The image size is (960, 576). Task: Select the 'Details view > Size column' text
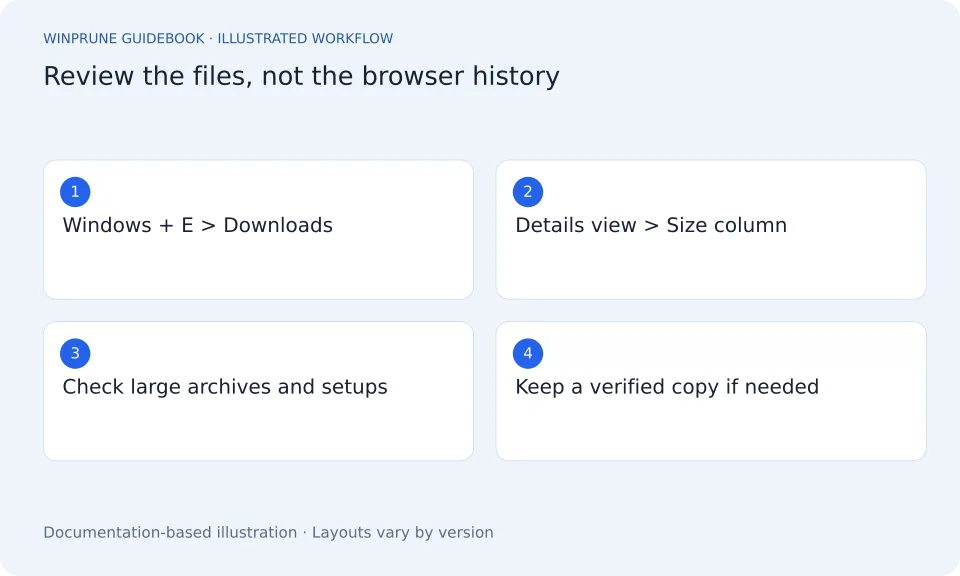(651, 225)
